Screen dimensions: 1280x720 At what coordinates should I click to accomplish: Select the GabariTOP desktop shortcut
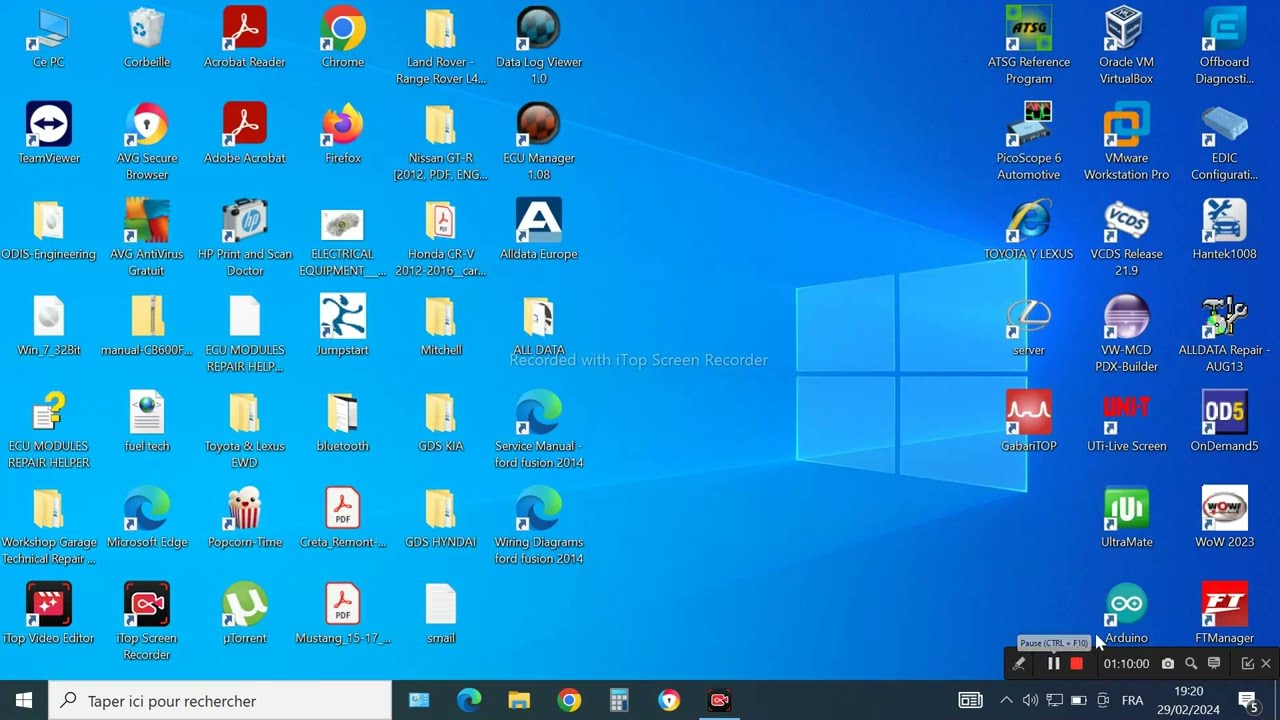[x=1029, y=422]
